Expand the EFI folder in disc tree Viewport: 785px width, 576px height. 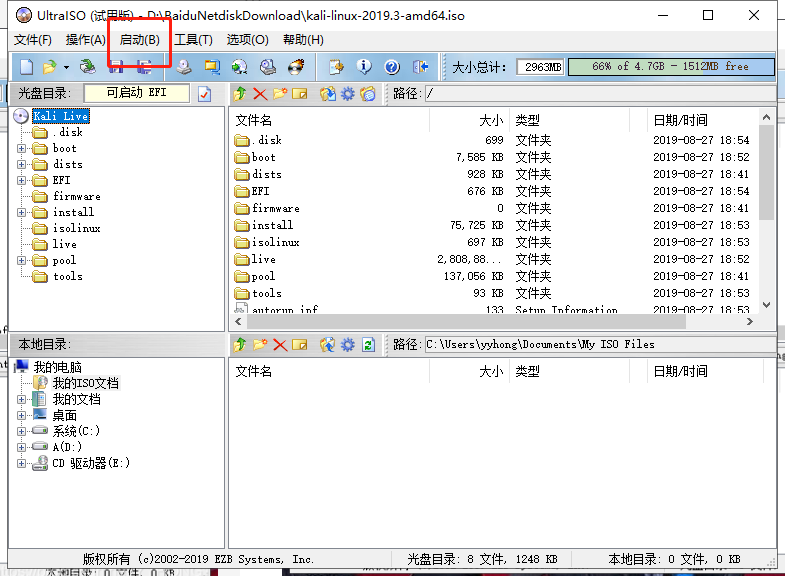tap(22, 180)
